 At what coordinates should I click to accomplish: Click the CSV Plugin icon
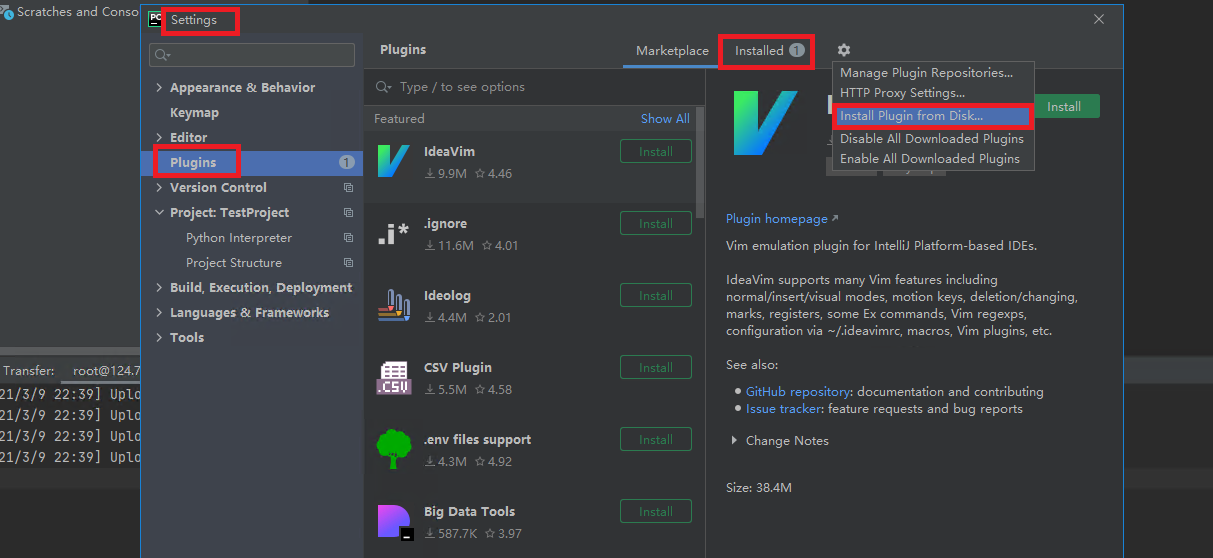tap(394, 377)
